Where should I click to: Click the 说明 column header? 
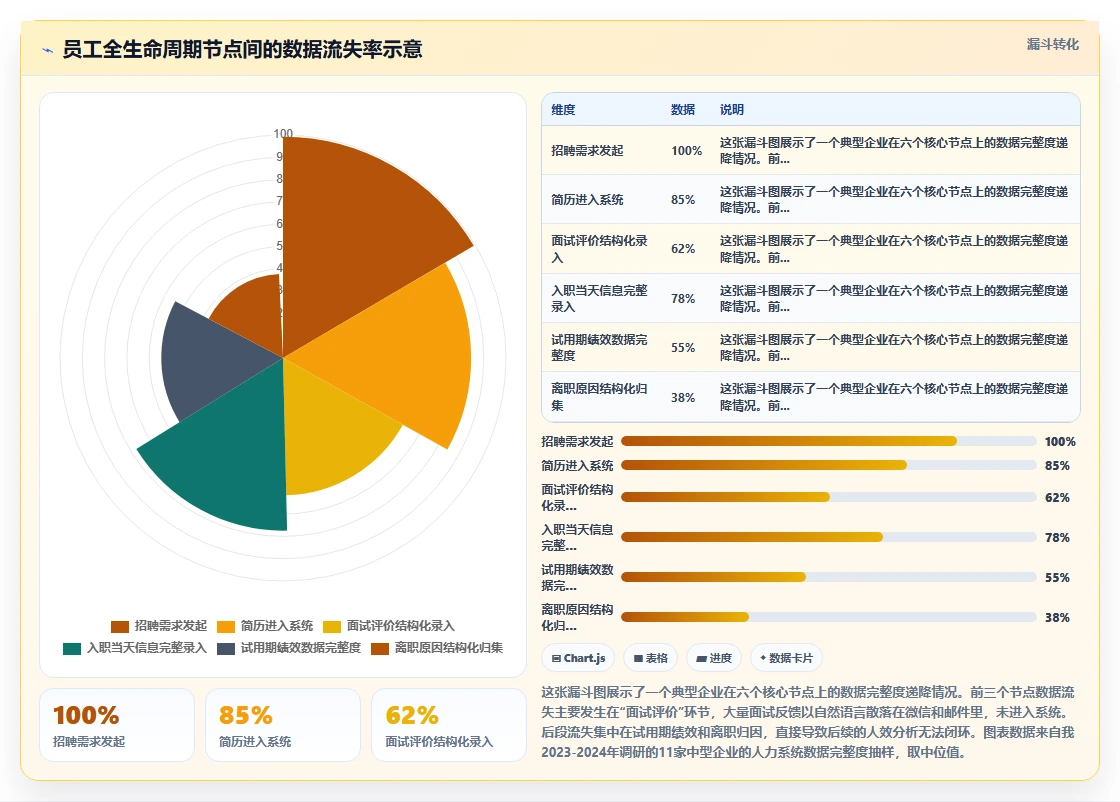point(731,109)
